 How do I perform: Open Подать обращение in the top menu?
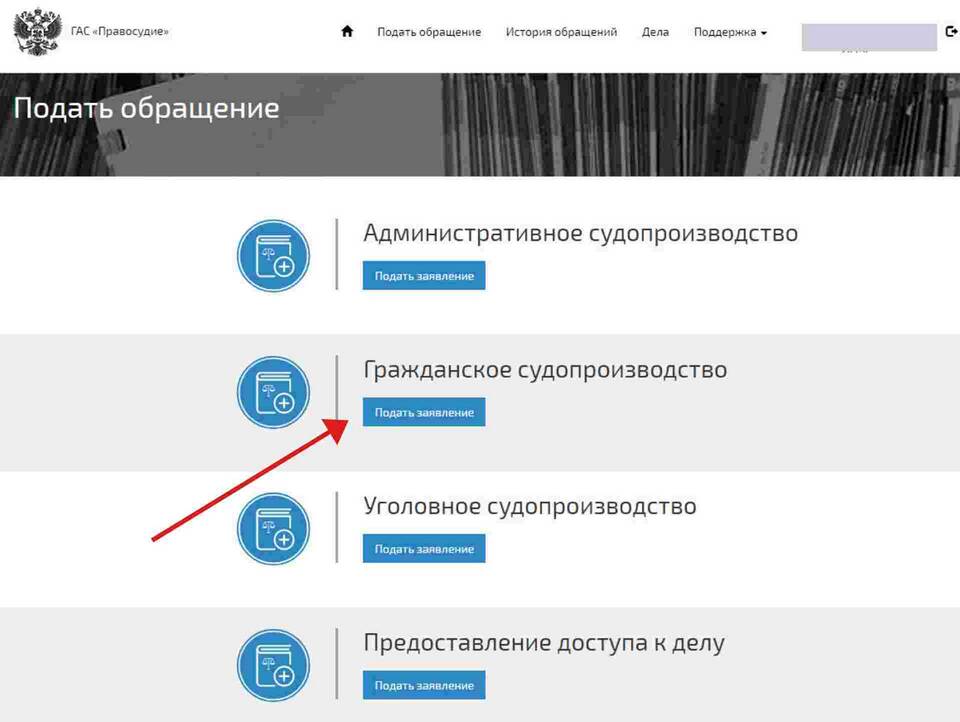(429, 32)
